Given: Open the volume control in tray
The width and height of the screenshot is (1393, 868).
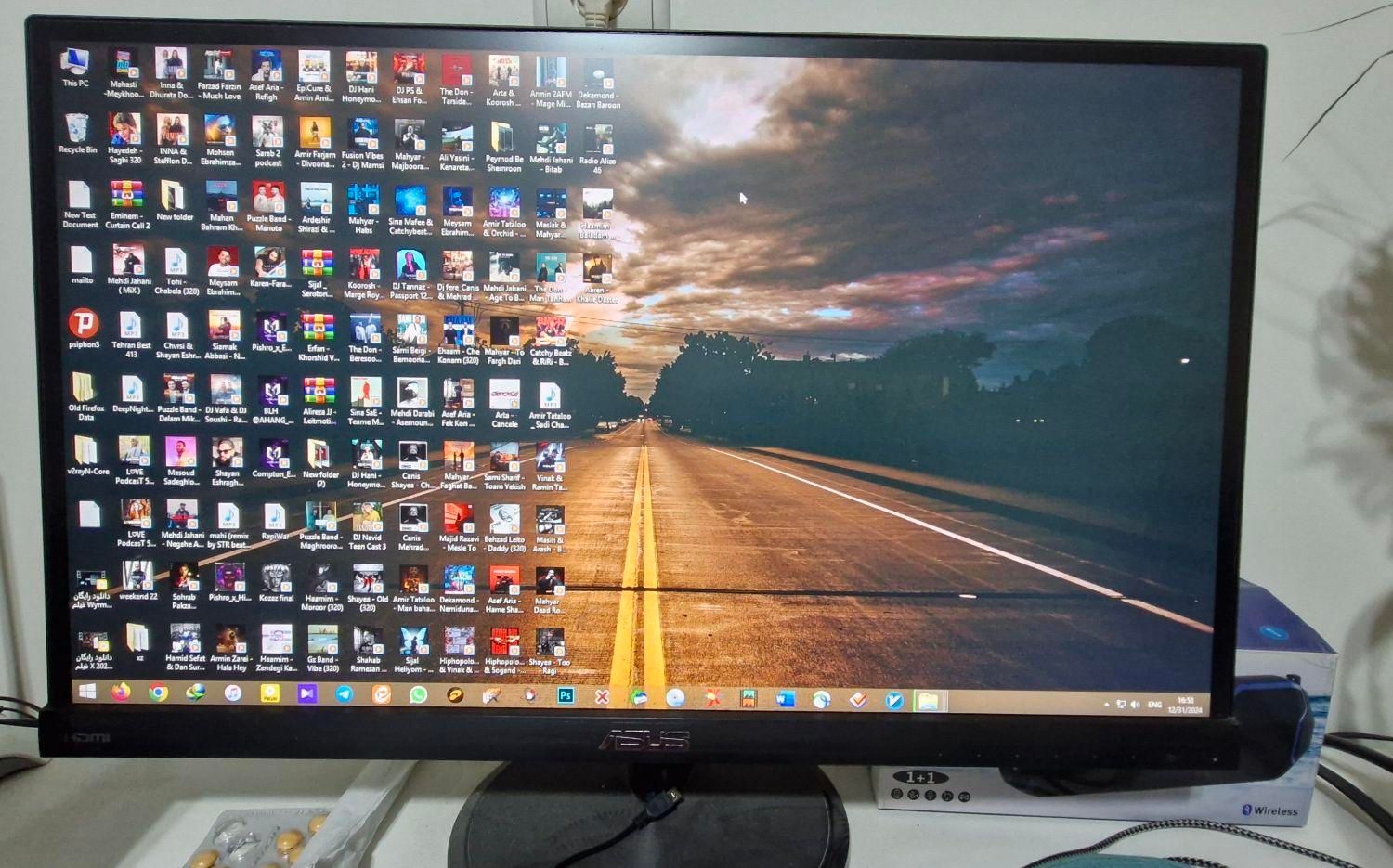Looking at the screenshot, I should click(x=1135, y=705).
